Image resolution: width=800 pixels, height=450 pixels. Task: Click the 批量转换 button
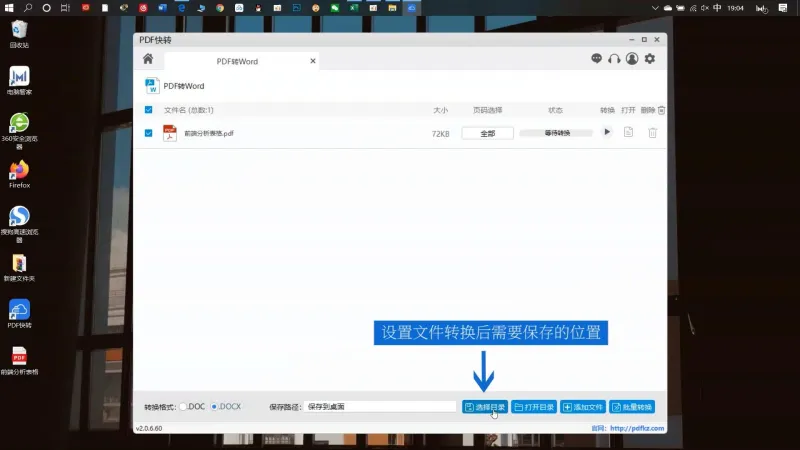[x=632, y=407]
